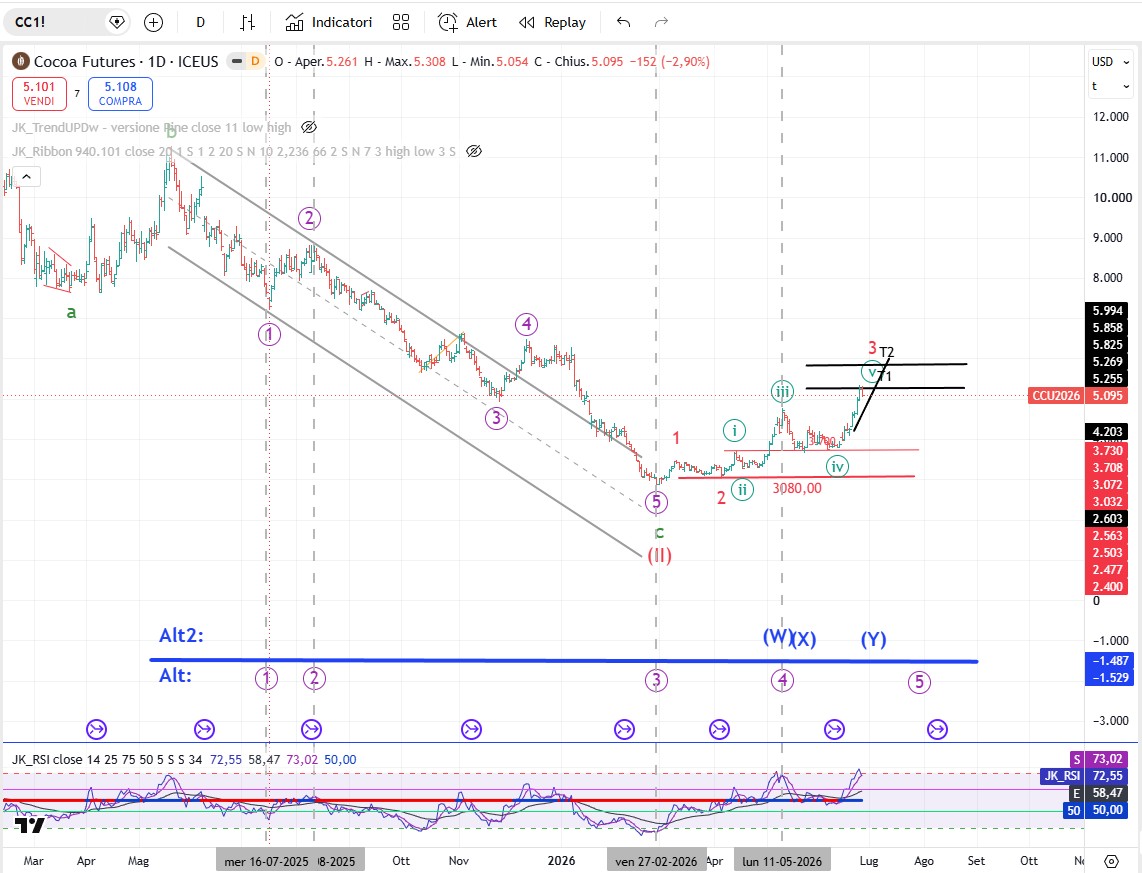The height and width of the screenshot is (873, 1142).
Task: Click the 2026 year label on time axis
Action: (562, 861)
